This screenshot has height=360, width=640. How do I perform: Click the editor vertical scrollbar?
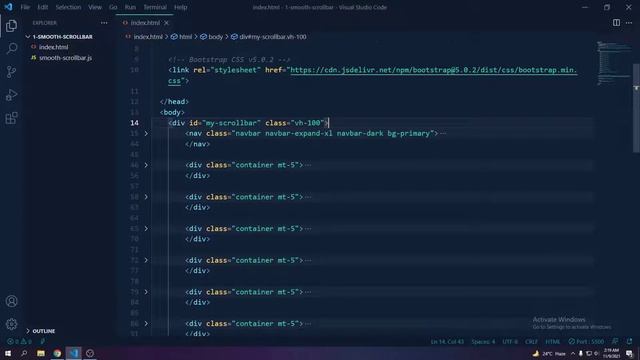pyautogui.click(x=636, y=108)
